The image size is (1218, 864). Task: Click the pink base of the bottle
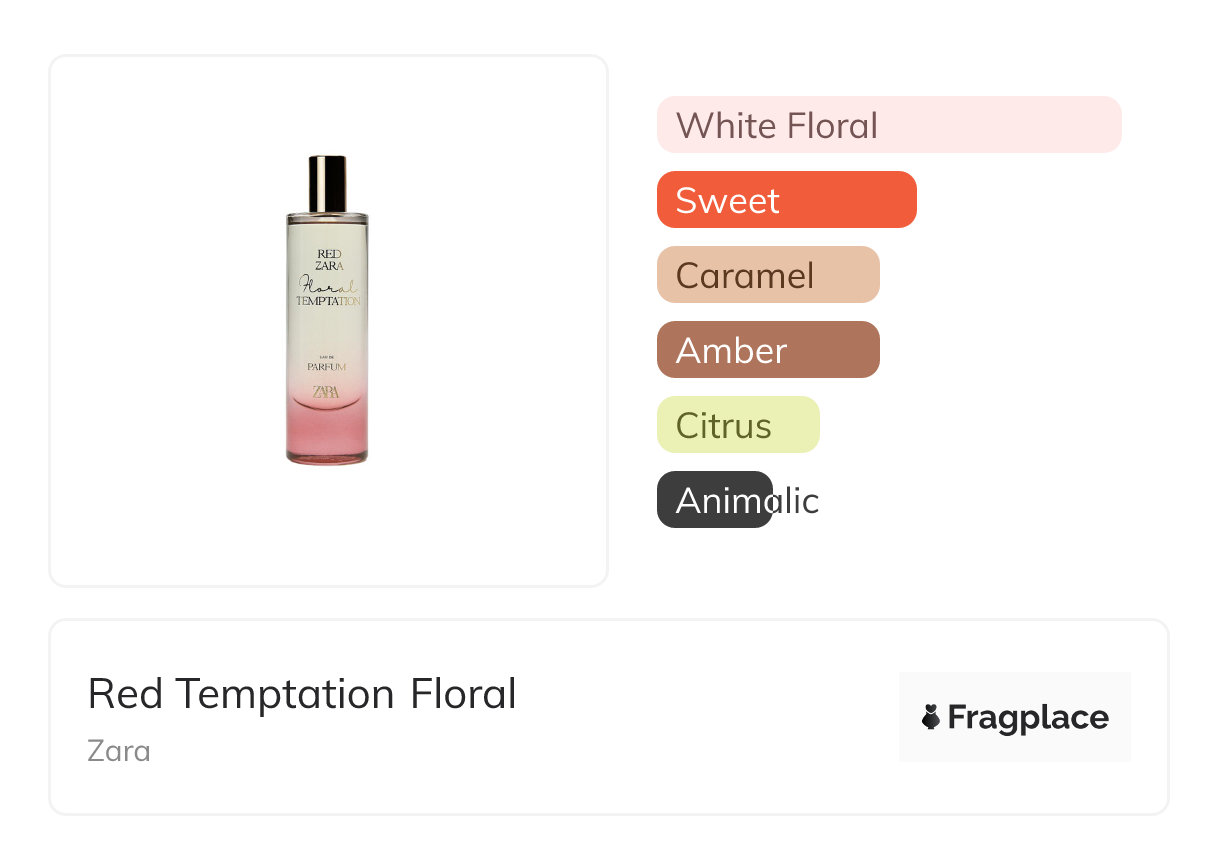point(327,438)
